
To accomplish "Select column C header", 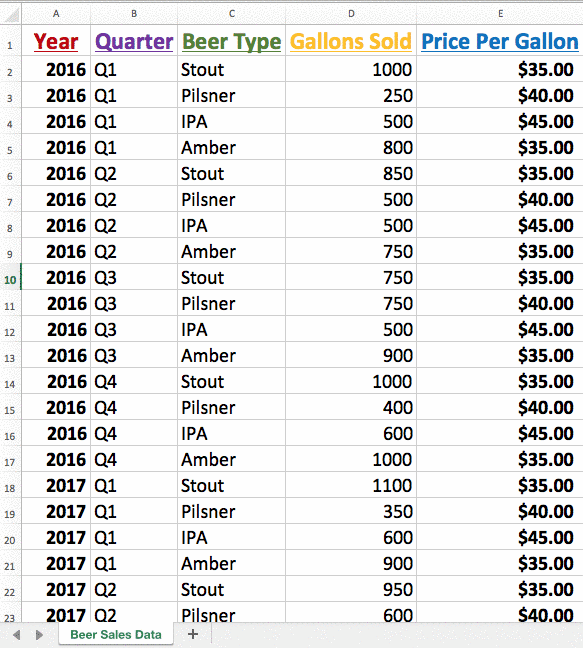I will click(x=231, y=14).
